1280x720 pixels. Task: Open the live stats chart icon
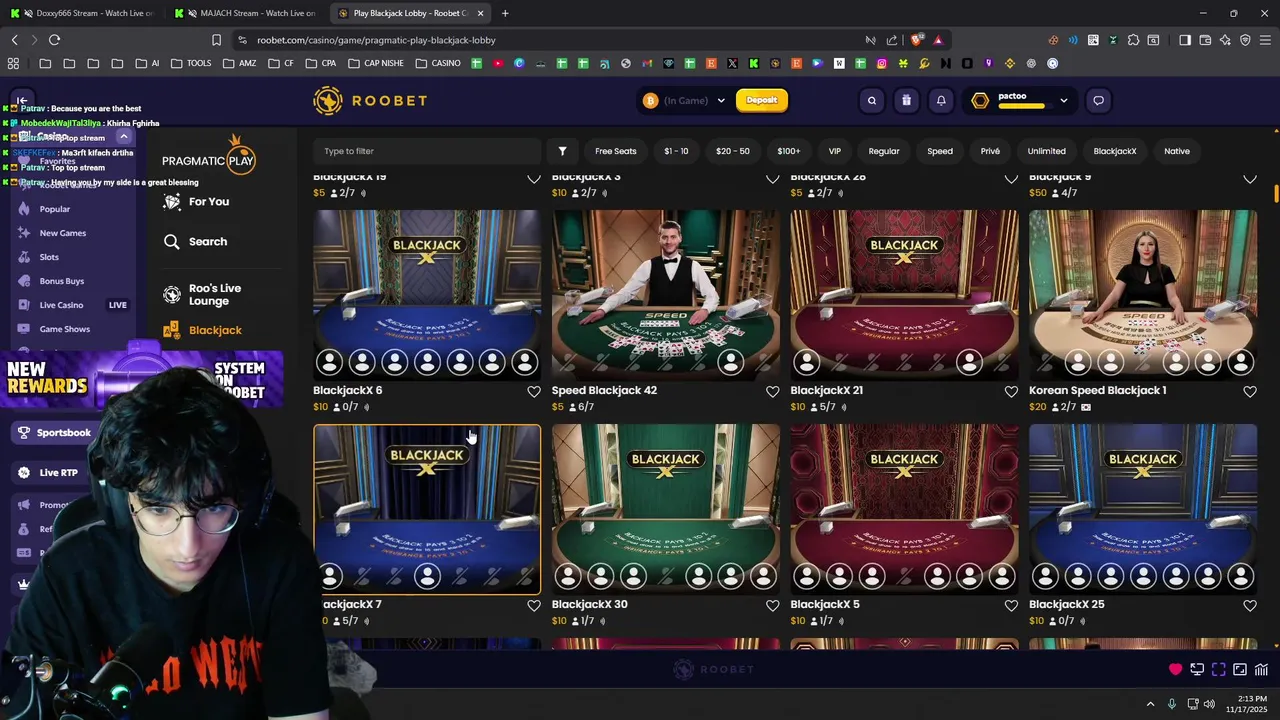coord(1262,669)
